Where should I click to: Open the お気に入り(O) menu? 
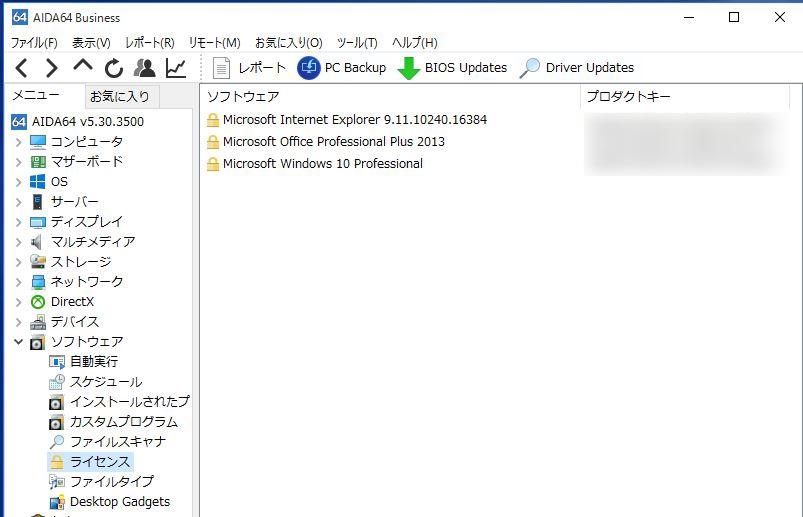click(x=289, y=42)
